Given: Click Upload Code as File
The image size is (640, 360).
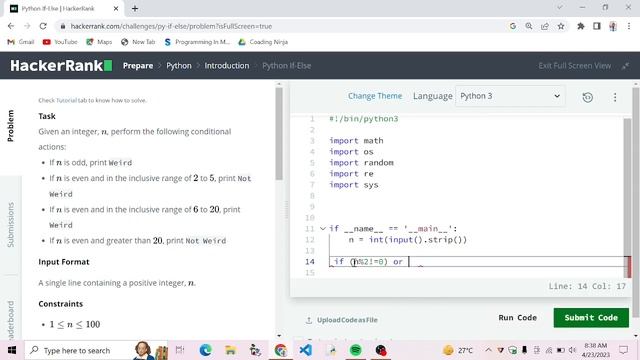Looking at the screenshot, I should pyautogui.click(x=342, y=320).
